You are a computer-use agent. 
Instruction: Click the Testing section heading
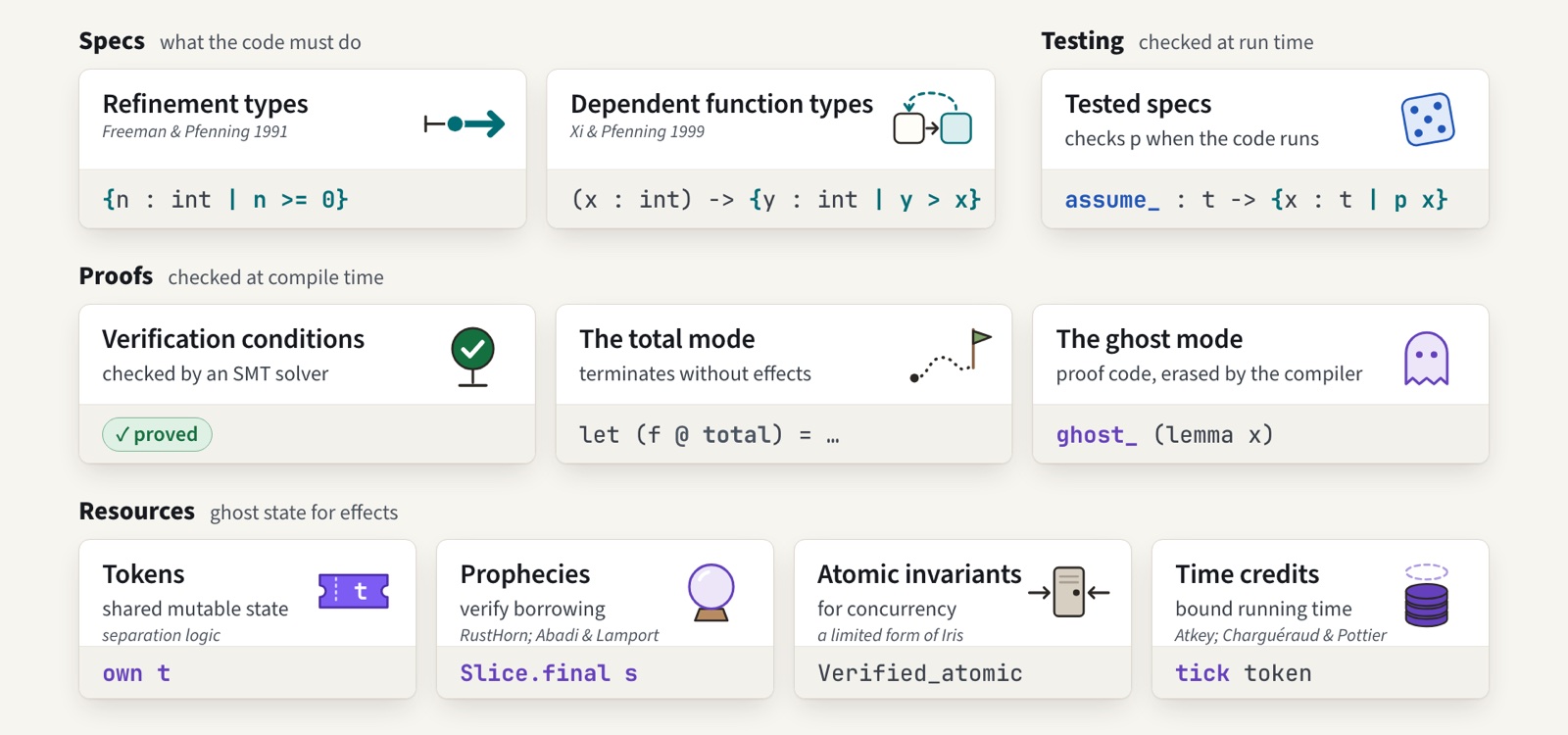click(1082, 41)
